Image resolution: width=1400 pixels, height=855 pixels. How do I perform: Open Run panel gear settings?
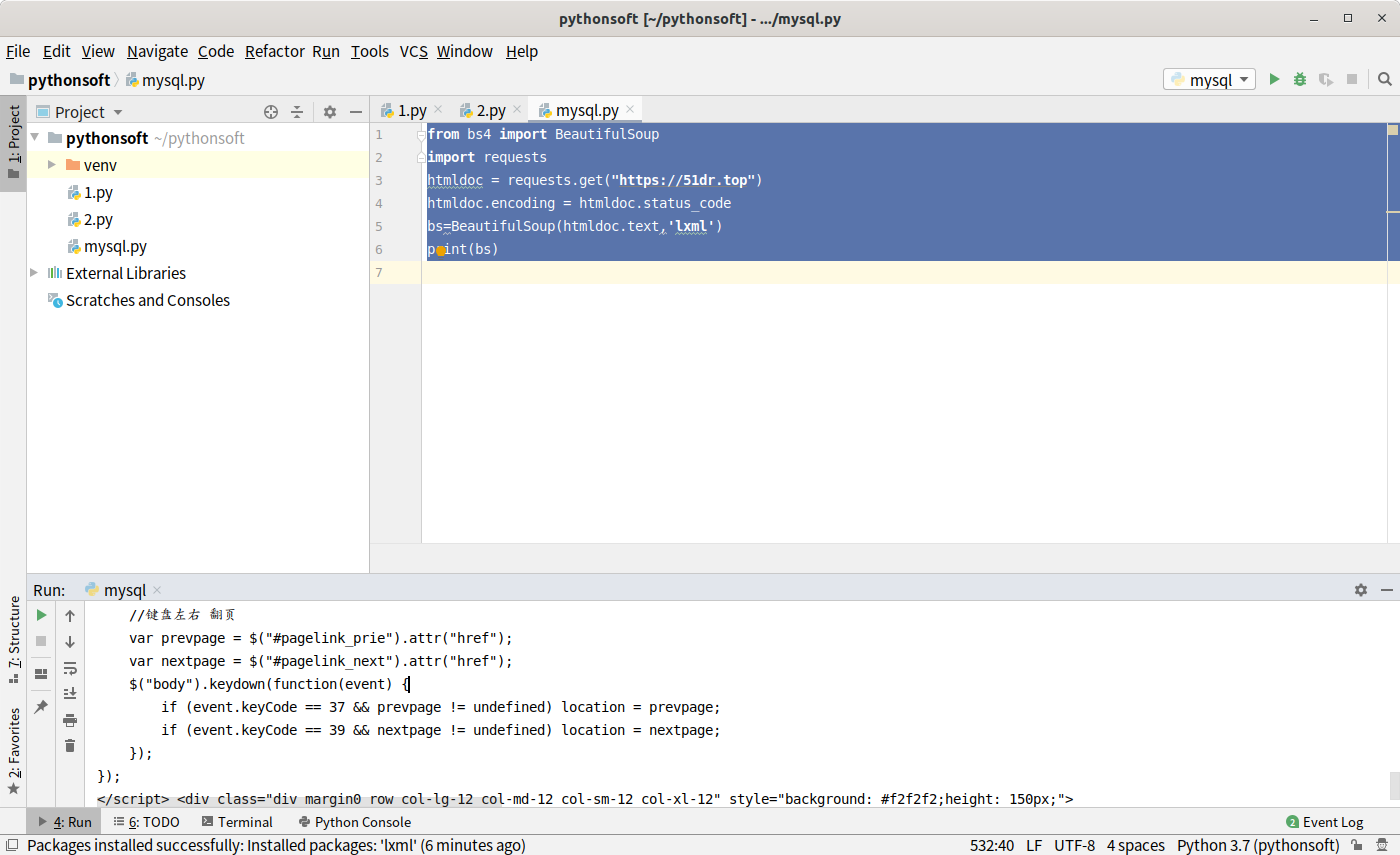[1360, 590]
